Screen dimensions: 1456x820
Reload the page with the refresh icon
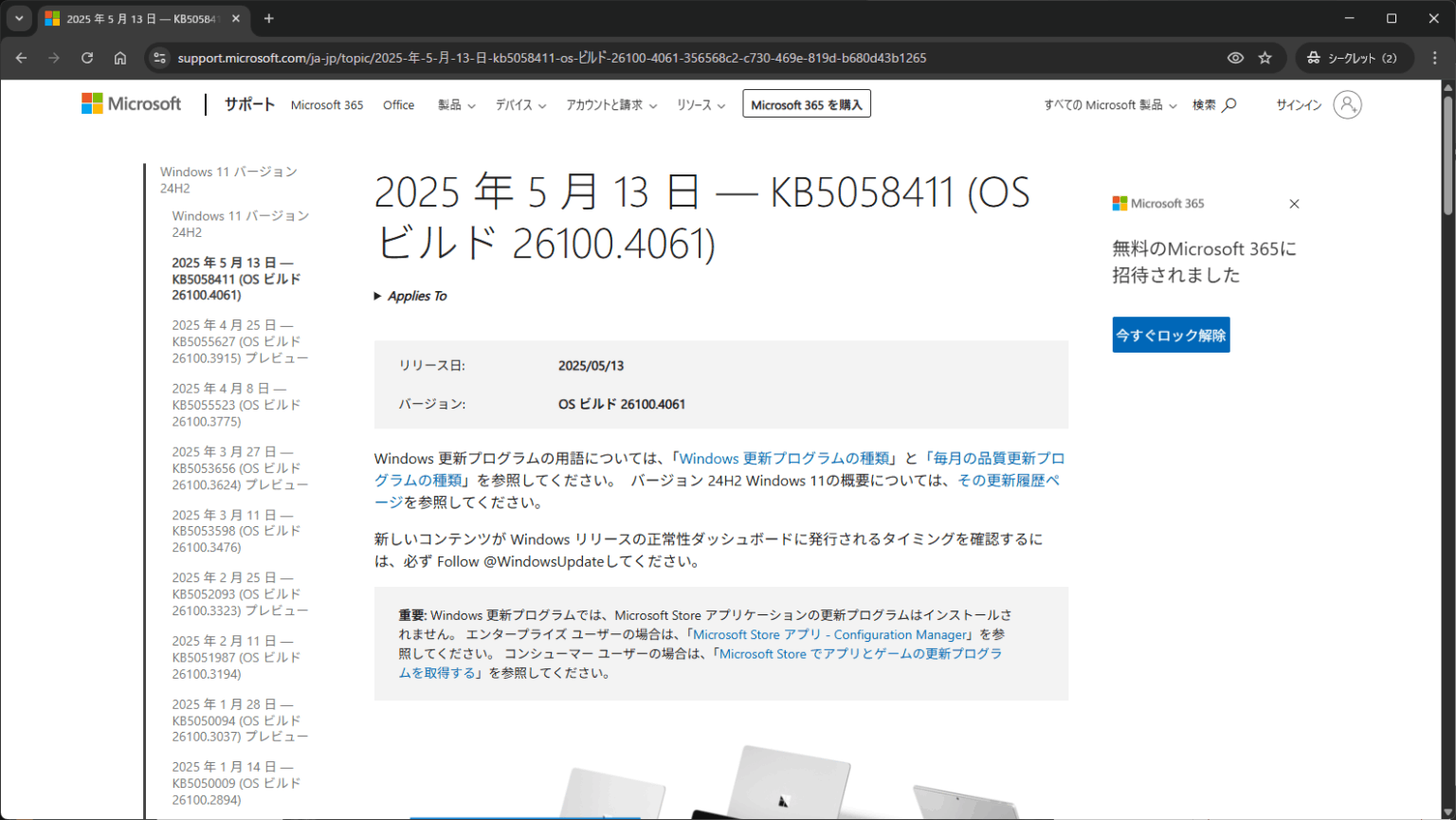(x=86, y=58)
